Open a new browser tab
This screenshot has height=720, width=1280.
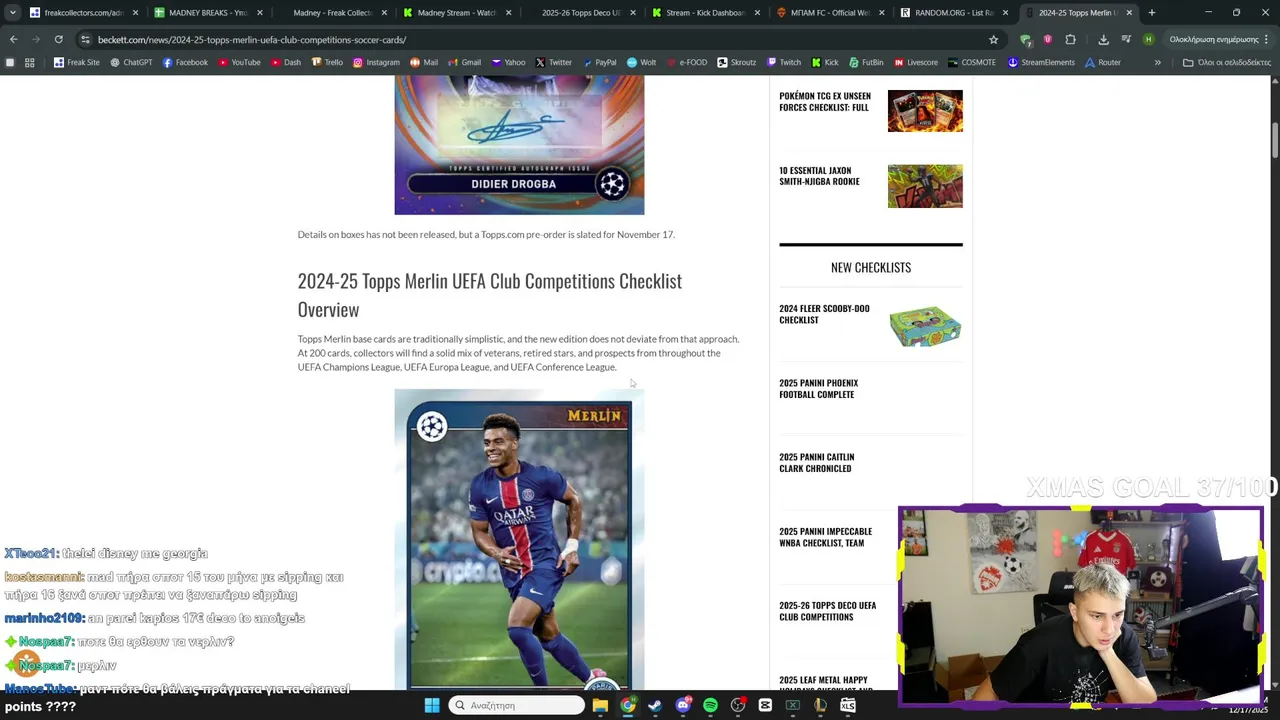point(1151,13)
